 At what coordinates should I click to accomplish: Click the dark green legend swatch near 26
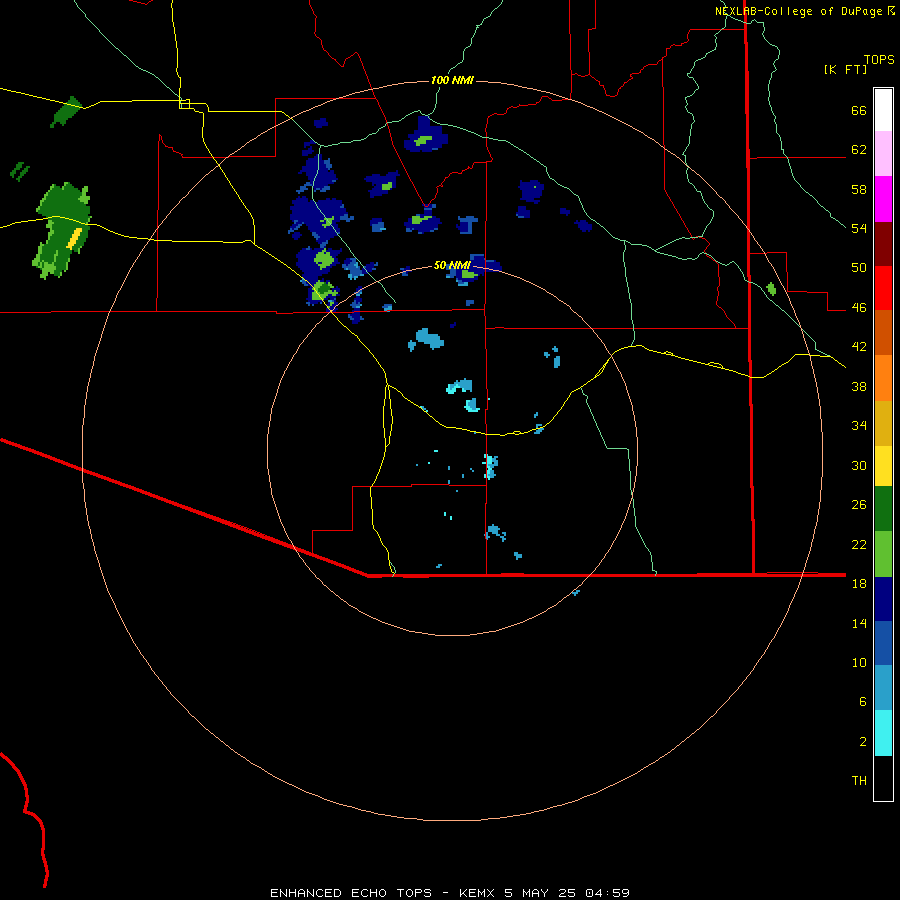point(883,509)
